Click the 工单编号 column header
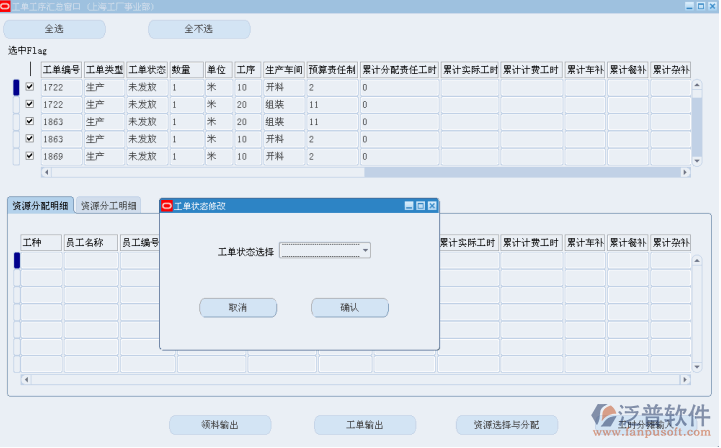This screenshot has height=448, width=721. coord(61,69)
